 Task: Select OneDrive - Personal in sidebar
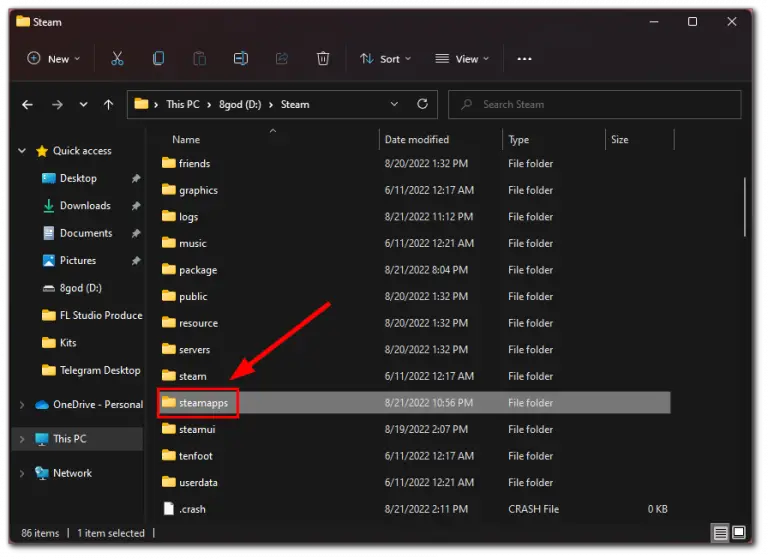click(x=89, y=405)
